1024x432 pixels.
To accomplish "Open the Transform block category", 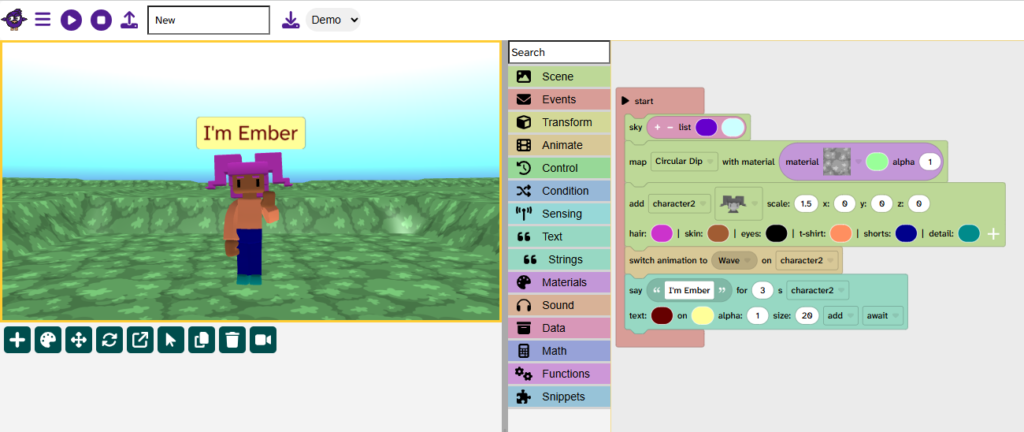I will coord(559,122).
